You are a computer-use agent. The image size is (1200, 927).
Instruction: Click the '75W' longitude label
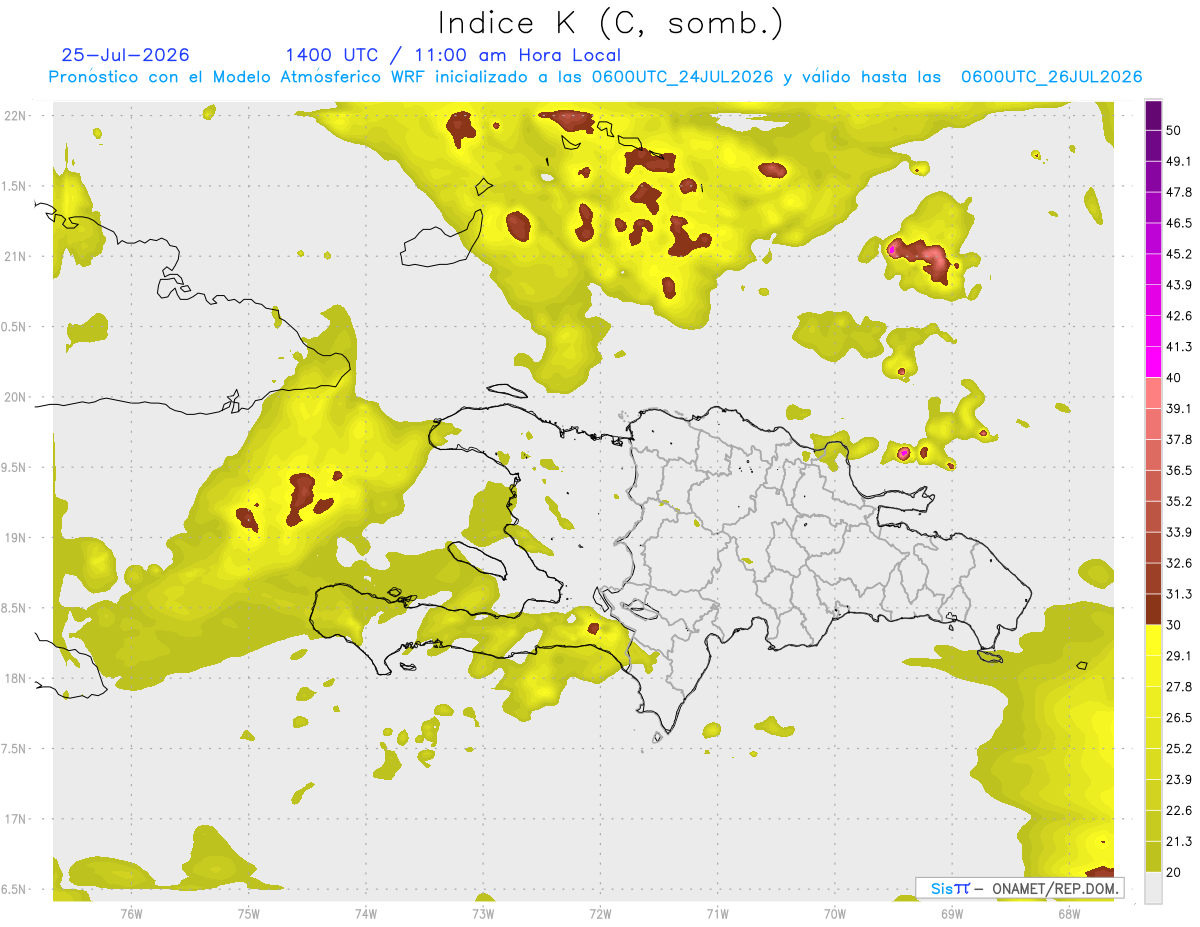249,913
